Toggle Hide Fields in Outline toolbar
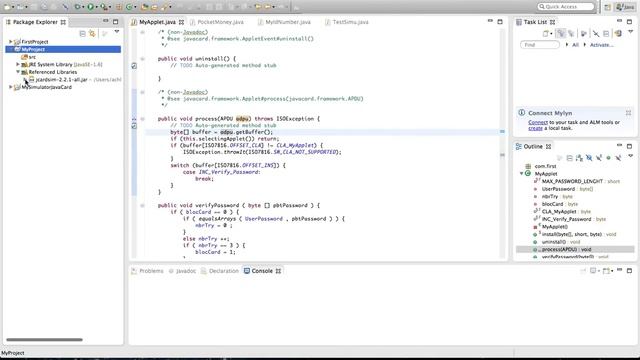The image size is (640, 360). pyautogui.click(x=589, y=158)
